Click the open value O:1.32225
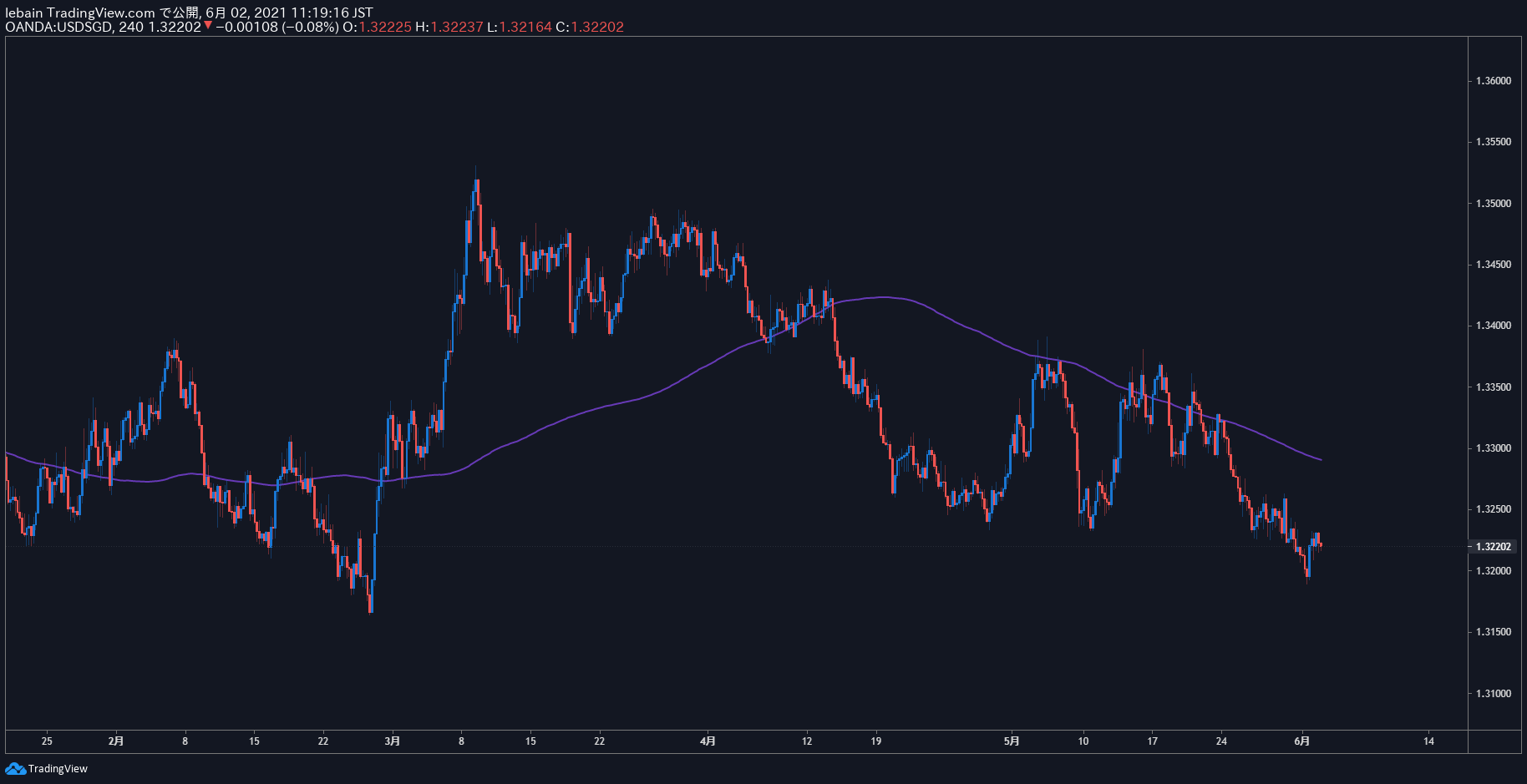1527x784 pixels. tap(378, 27)
